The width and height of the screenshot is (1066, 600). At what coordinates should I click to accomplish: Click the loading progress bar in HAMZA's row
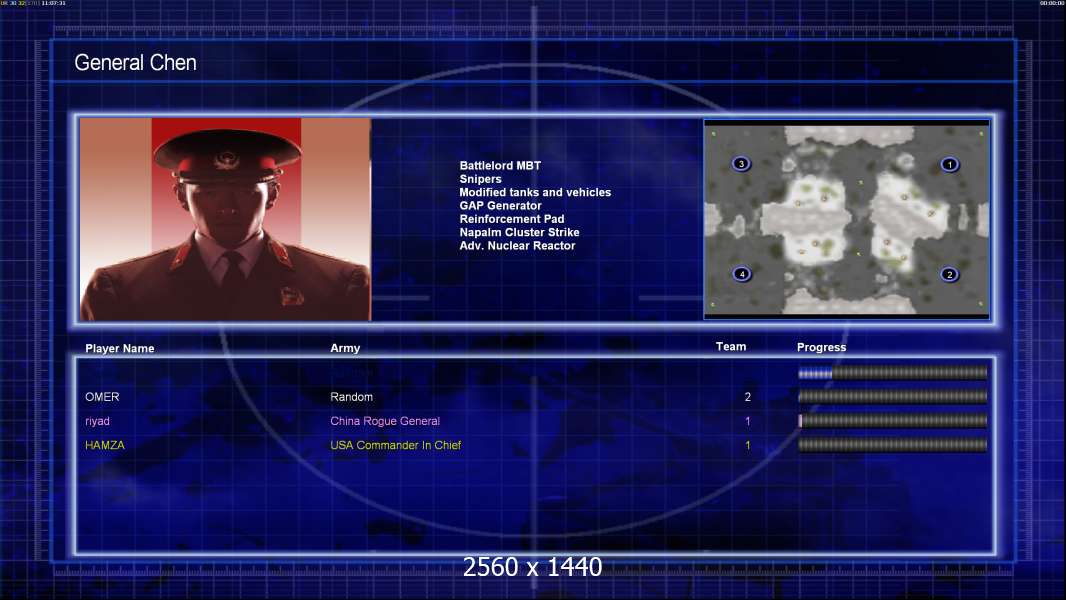tap(893, 445)
